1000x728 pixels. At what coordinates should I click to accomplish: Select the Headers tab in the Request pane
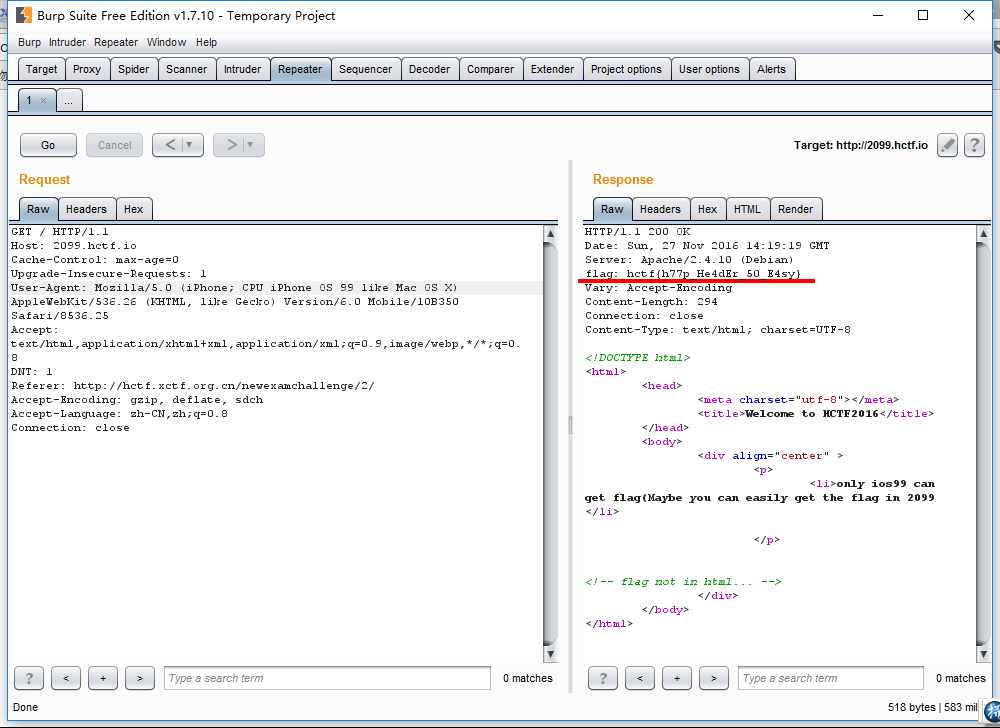click(x=87, y=209)
